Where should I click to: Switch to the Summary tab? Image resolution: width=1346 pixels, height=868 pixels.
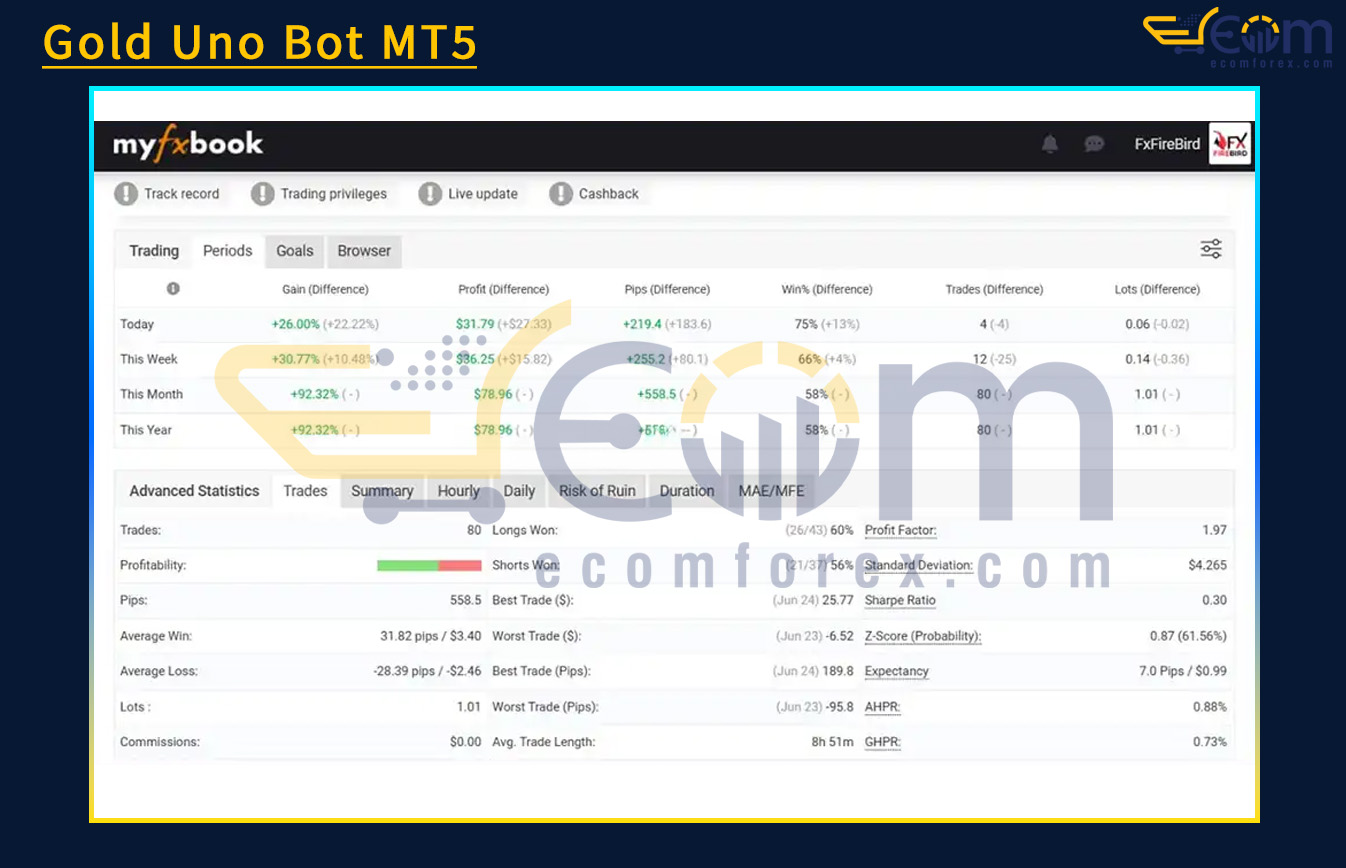pyautogui.click(x=382, y=491)
